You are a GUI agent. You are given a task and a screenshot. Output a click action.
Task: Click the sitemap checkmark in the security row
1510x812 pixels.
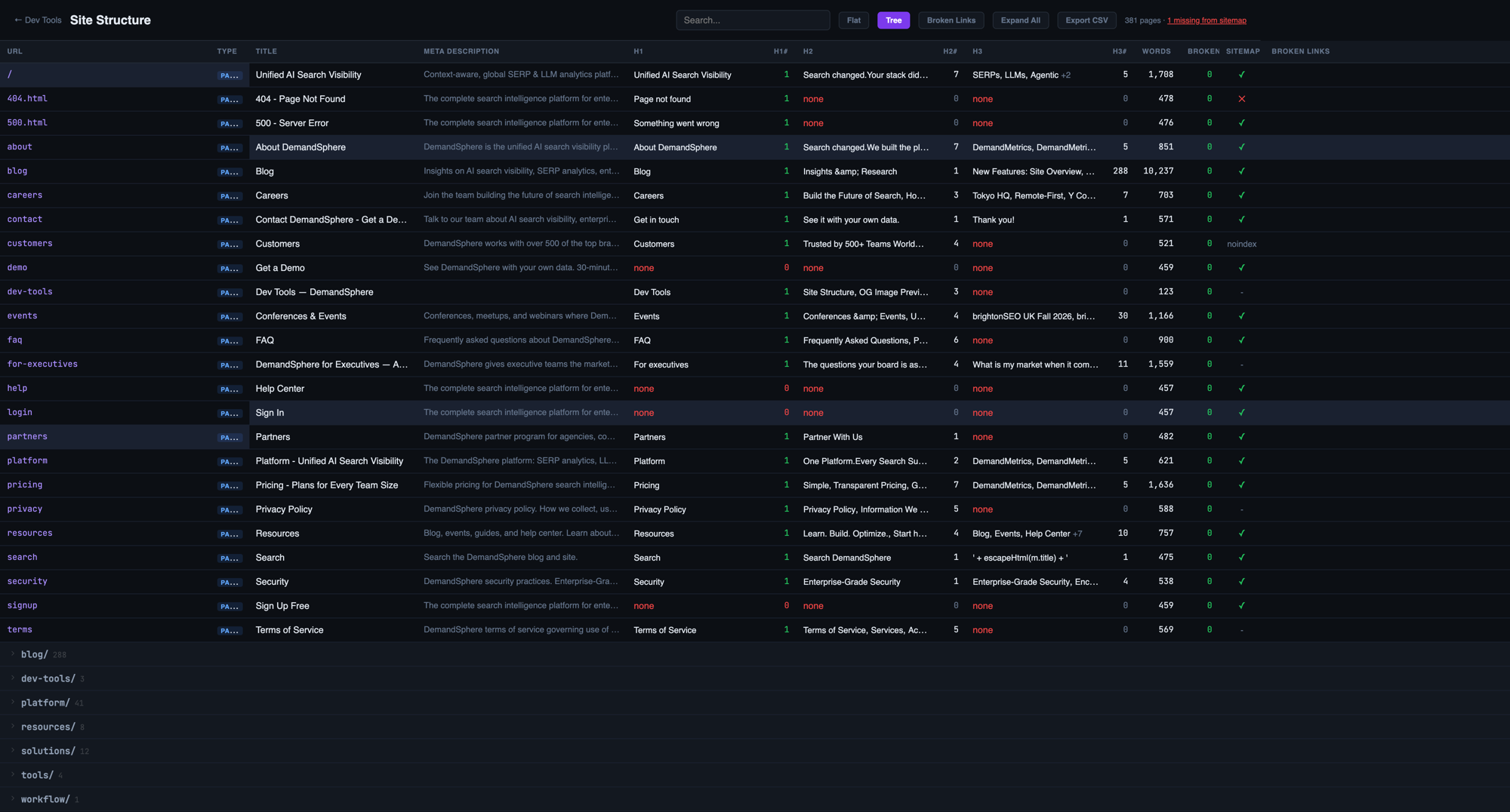1241,581
